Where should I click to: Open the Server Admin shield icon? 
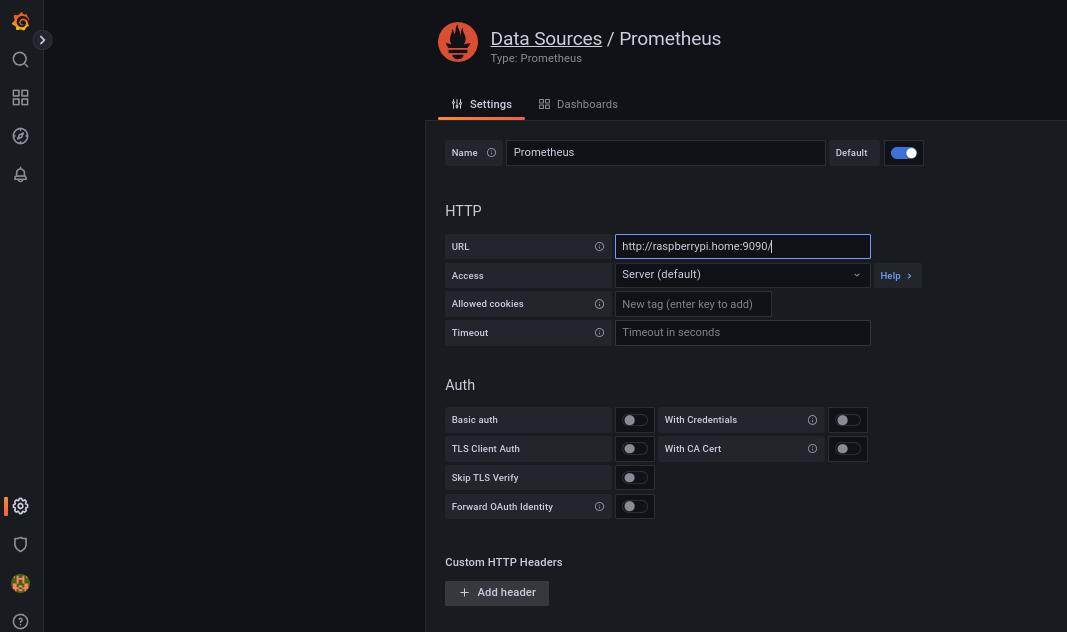pyautogui.click(x=20, y=544)
